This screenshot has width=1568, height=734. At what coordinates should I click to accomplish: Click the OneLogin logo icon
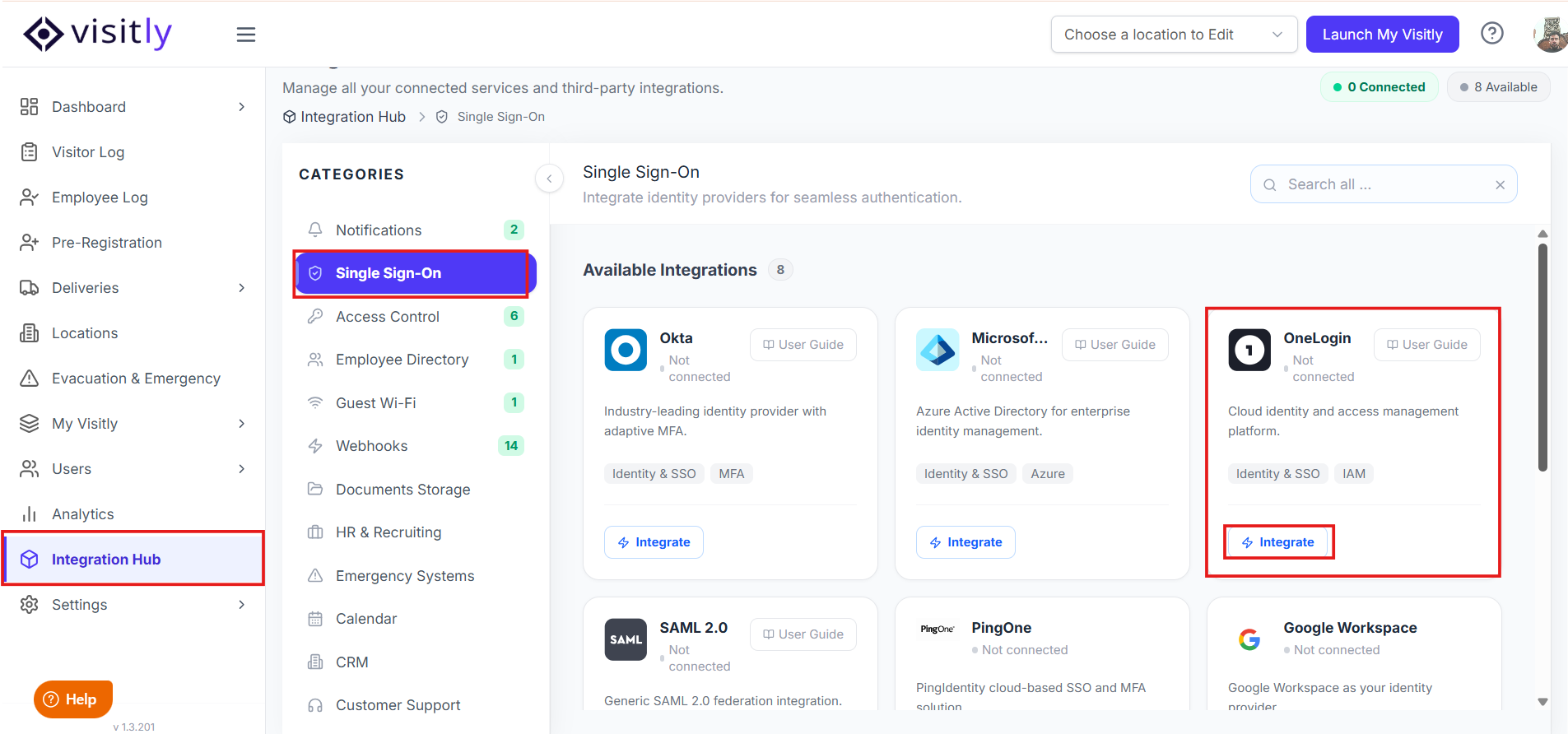1249,350
